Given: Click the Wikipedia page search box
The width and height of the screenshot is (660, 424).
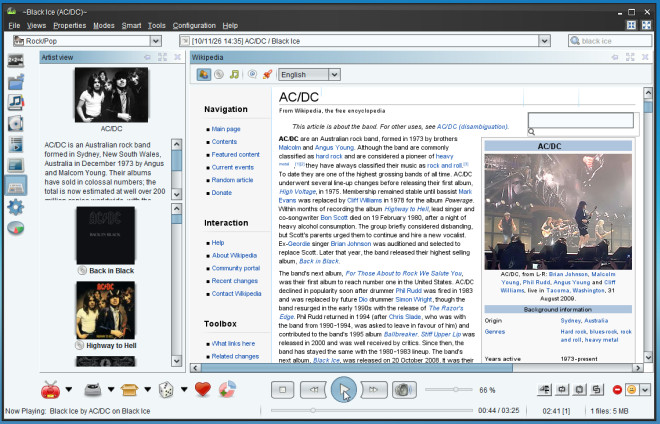Looking at the screenshot, I should [x=580, y=120].
